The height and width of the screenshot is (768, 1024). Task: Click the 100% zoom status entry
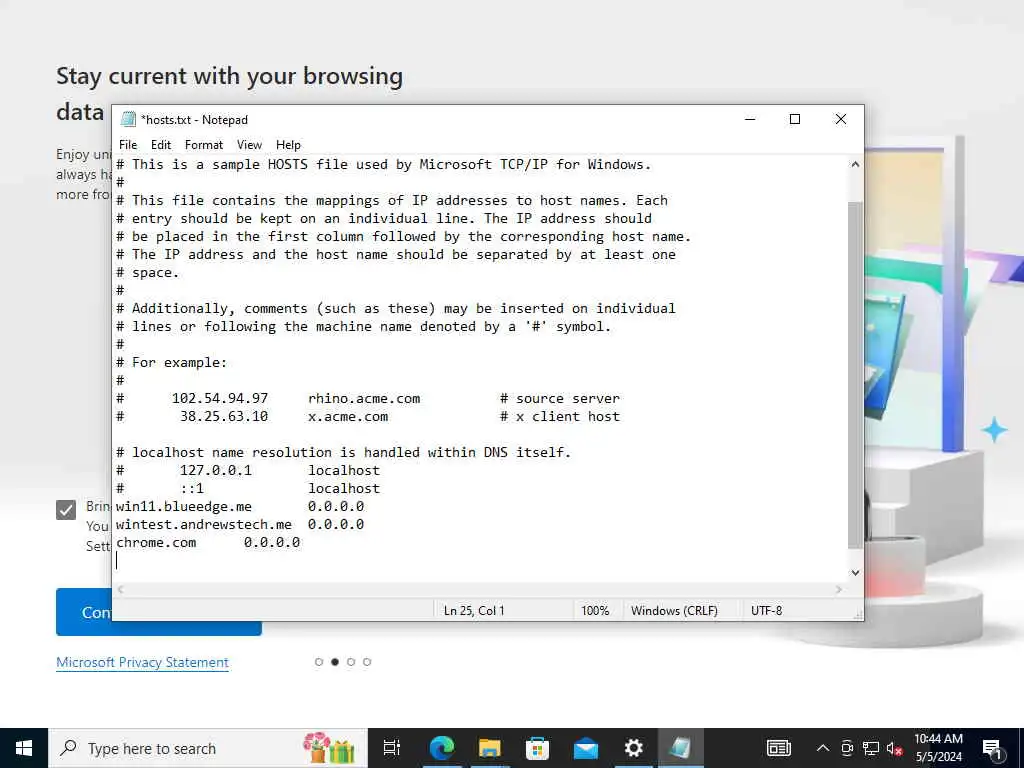pos(595,611)
